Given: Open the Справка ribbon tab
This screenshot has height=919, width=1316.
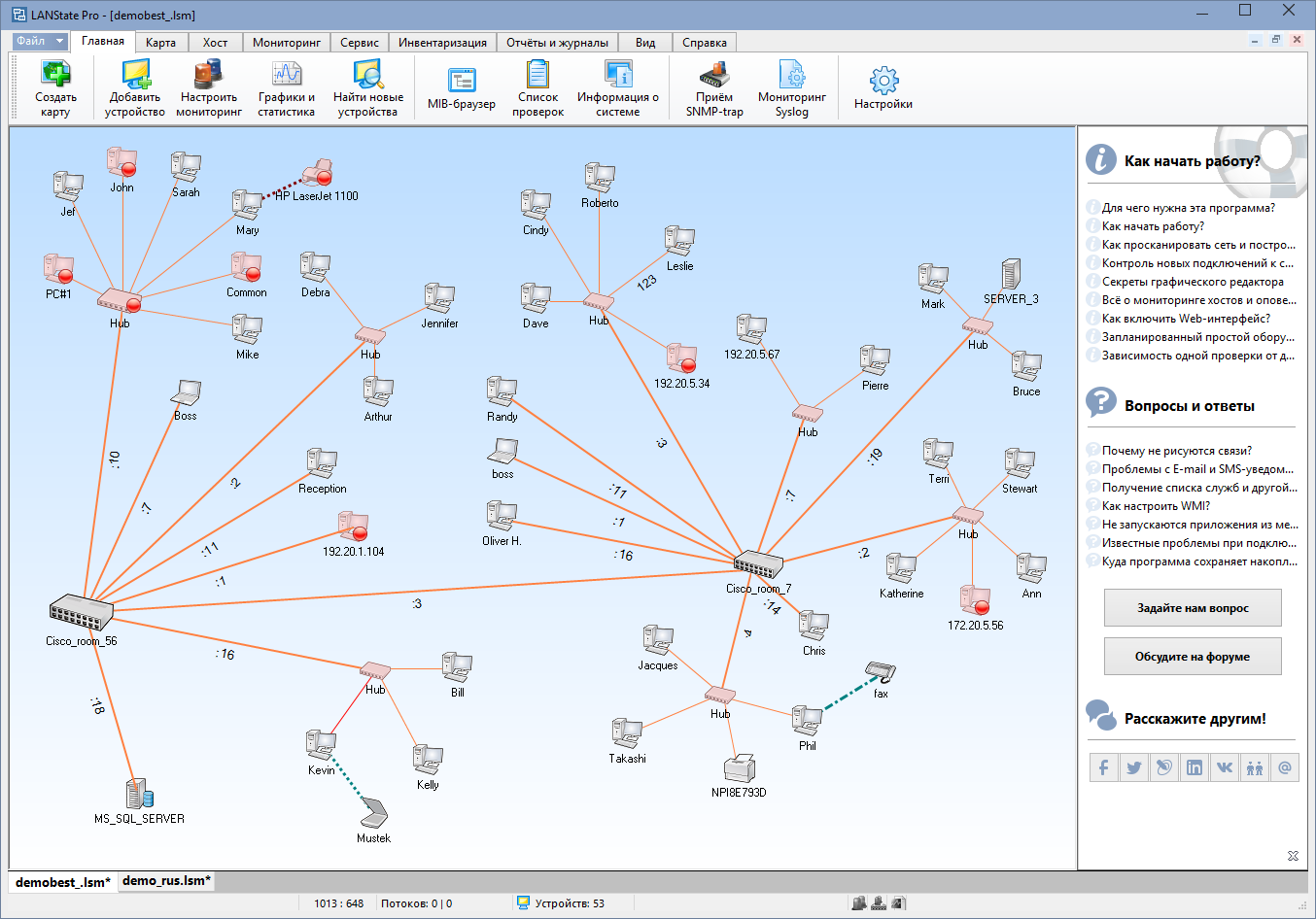Looking at the screenshot, I should pos(705,42).
